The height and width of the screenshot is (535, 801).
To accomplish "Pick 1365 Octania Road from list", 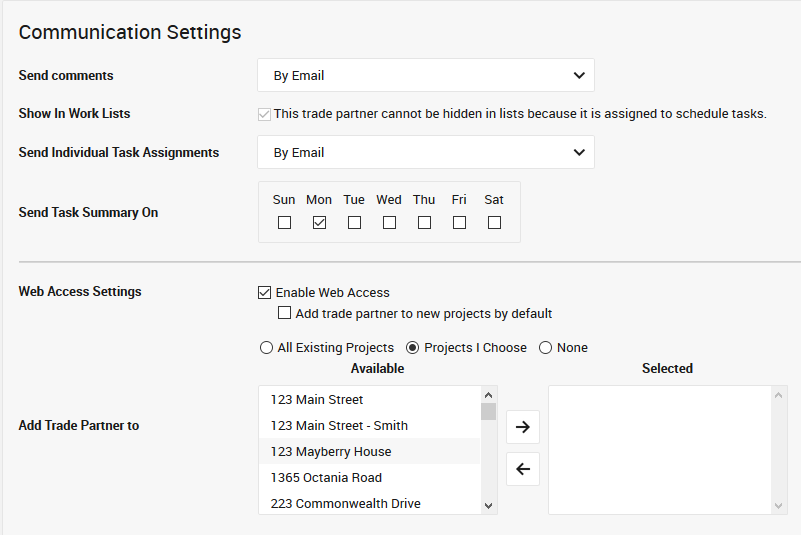I will pyautogui.click(x=326, y=478).
